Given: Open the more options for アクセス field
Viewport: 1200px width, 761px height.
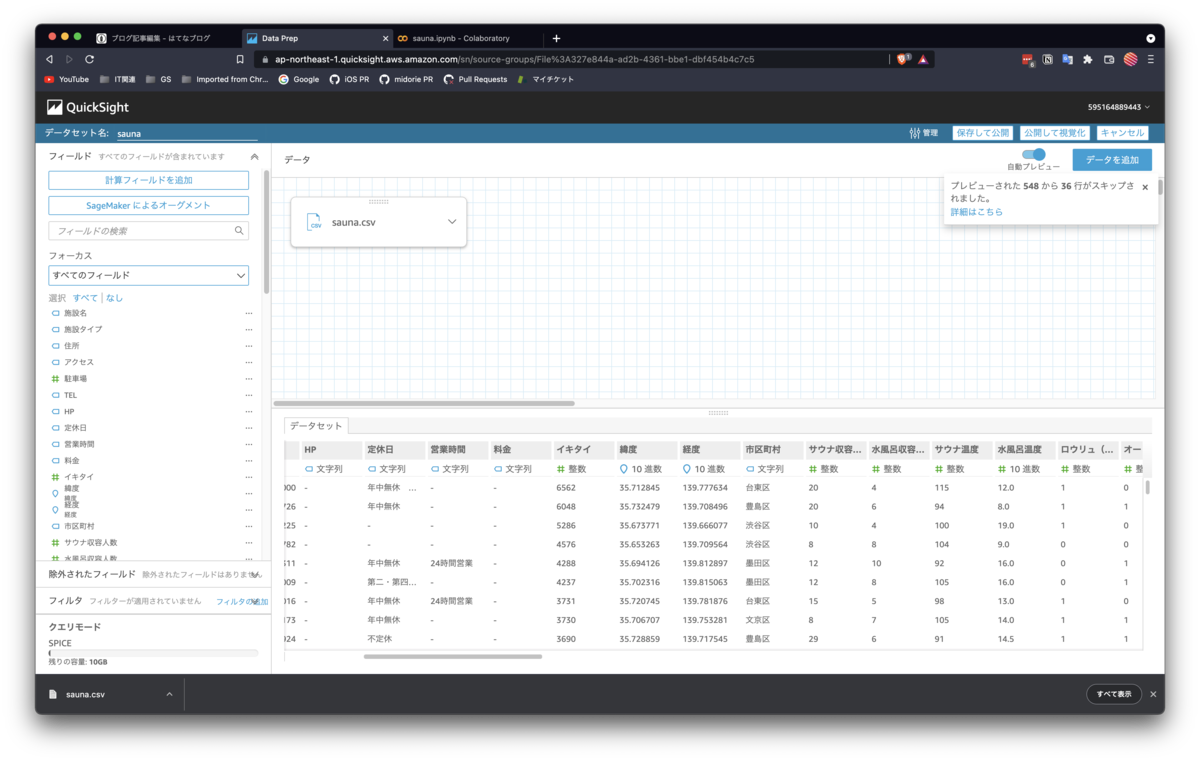Looking at the screenshot, I should 249,362.
